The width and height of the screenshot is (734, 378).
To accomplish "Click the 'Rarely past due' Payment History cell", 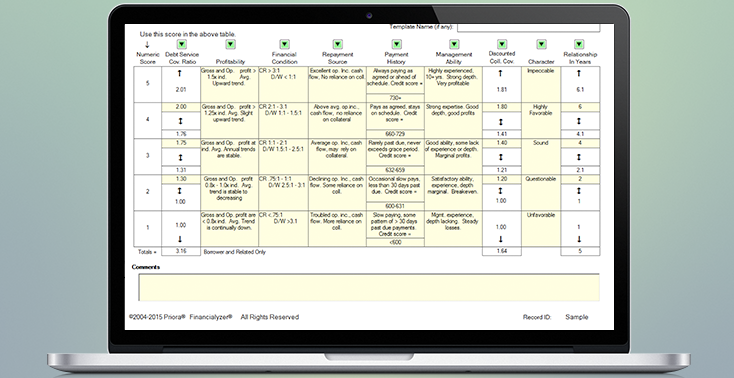I will pos(396,152).
